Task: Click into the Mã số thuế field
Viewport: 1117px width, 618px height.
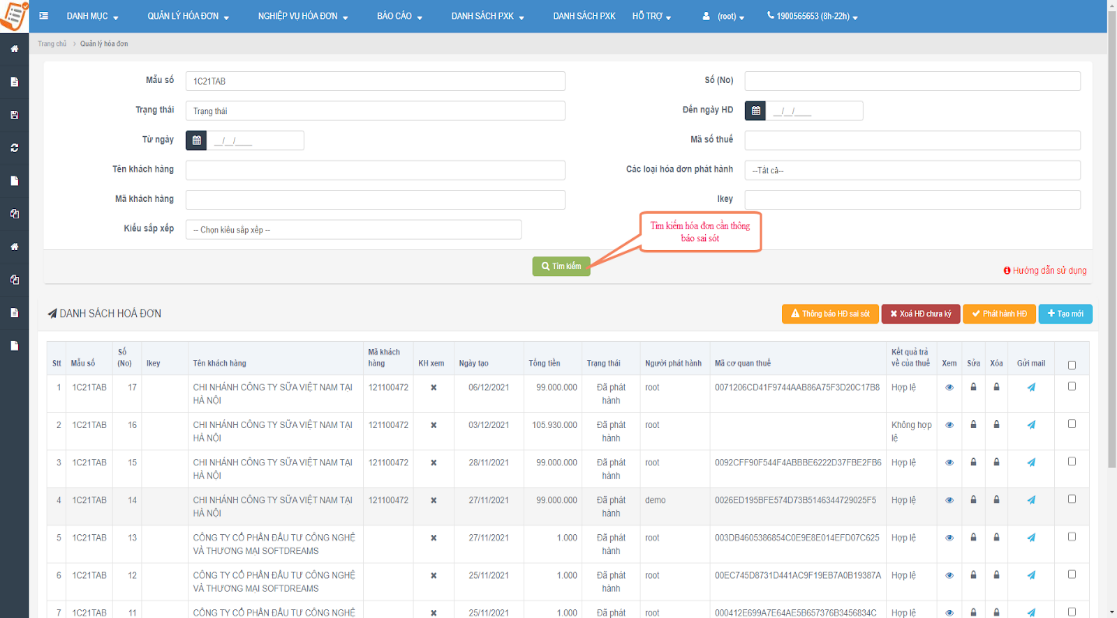Action: coord(912,140)
